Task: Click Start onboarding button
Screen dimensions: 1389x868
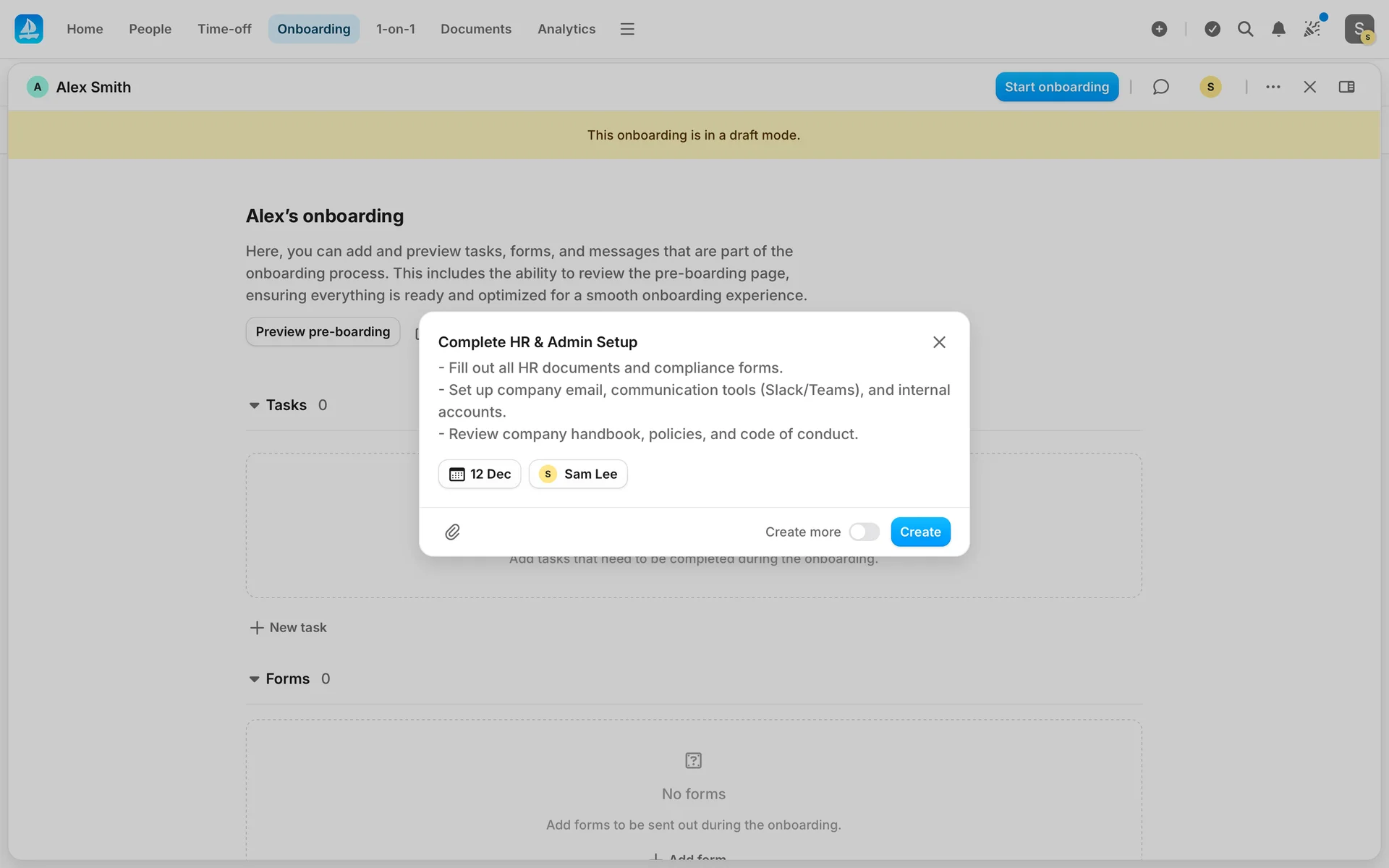Action: click(1056, 87)
